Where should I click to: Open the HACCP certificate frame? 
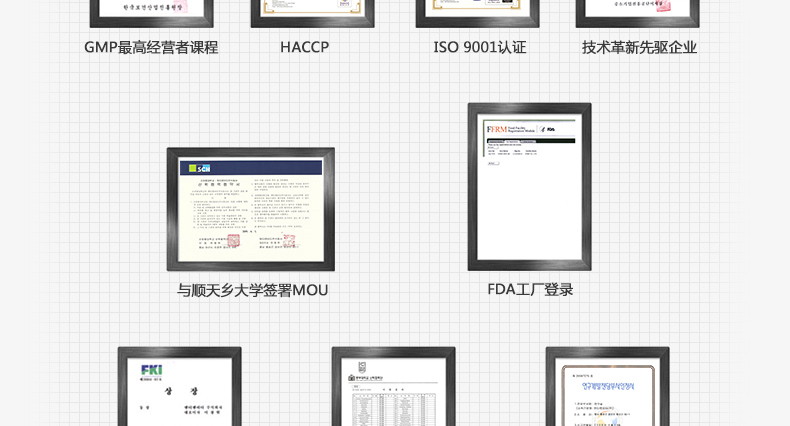coord(312,12)
